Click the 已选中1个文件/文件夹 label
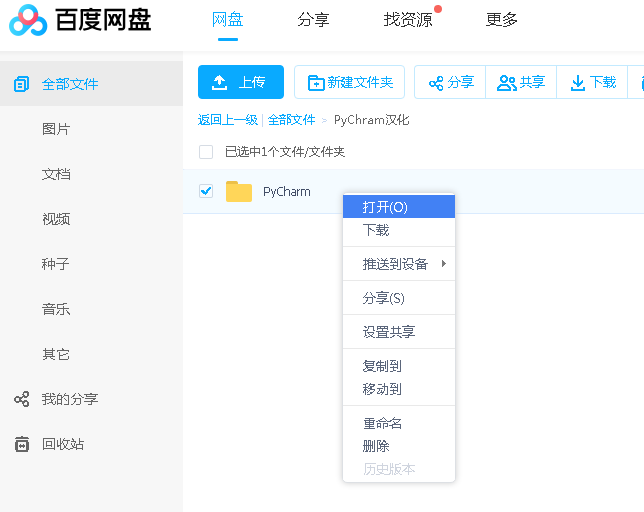This screenshot has width=644, height=512. click(x=285, y=152)
